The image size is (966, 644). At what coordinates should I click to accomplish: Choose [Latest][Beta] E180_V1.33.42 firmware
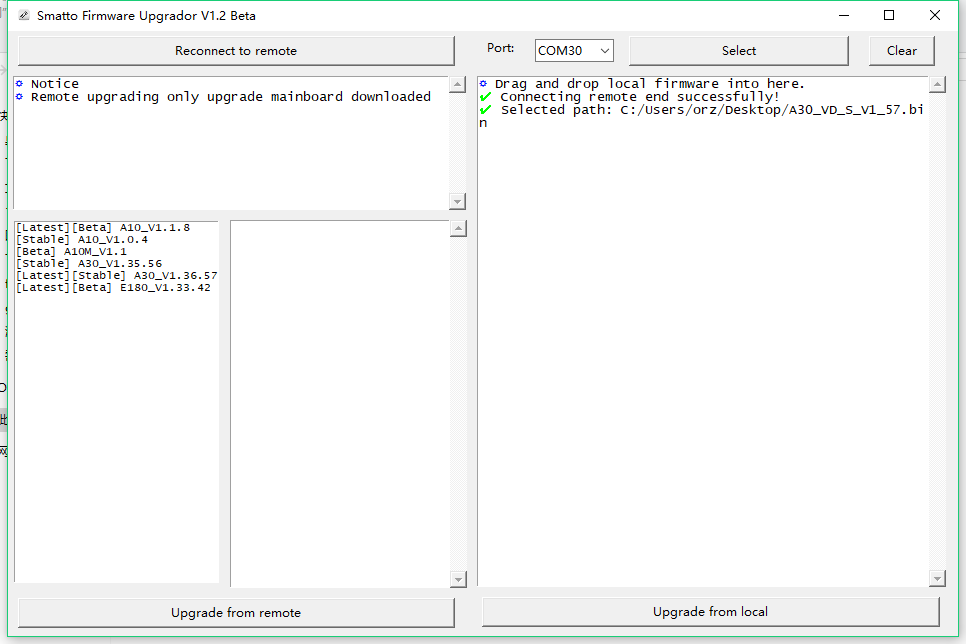click(x=113, y=287)
